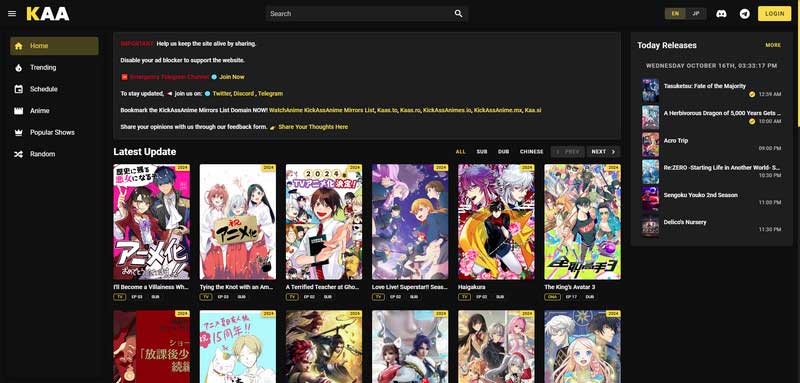The image size is (800, 383).
Task: Click the Join Now Telegram link
Action: pyautogui.click(x=232, y=77)
